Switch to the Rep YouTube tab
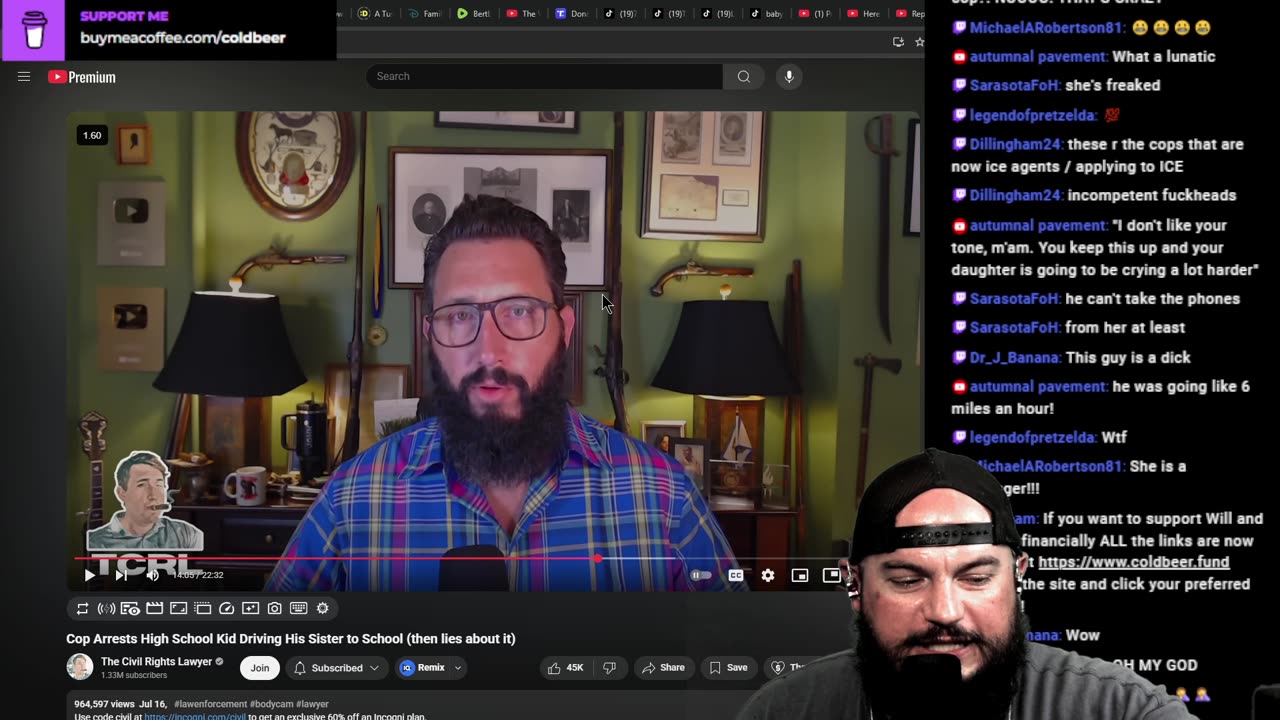Image resolution: width=1280 pixels, height=720 pixels. point(909,13)
